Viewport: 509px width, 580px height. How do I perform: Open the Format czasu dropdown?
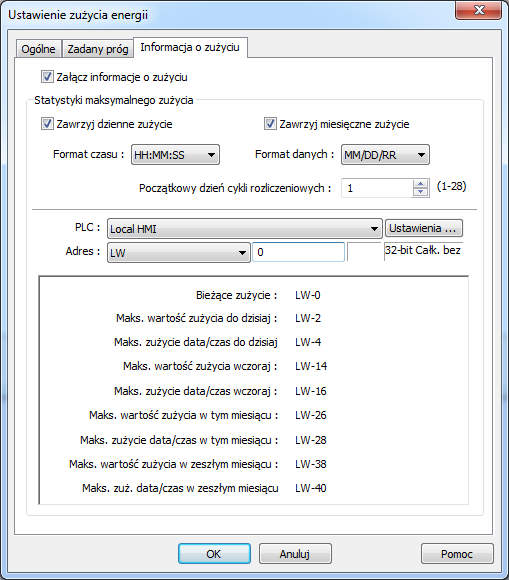[x=175, y=155]
